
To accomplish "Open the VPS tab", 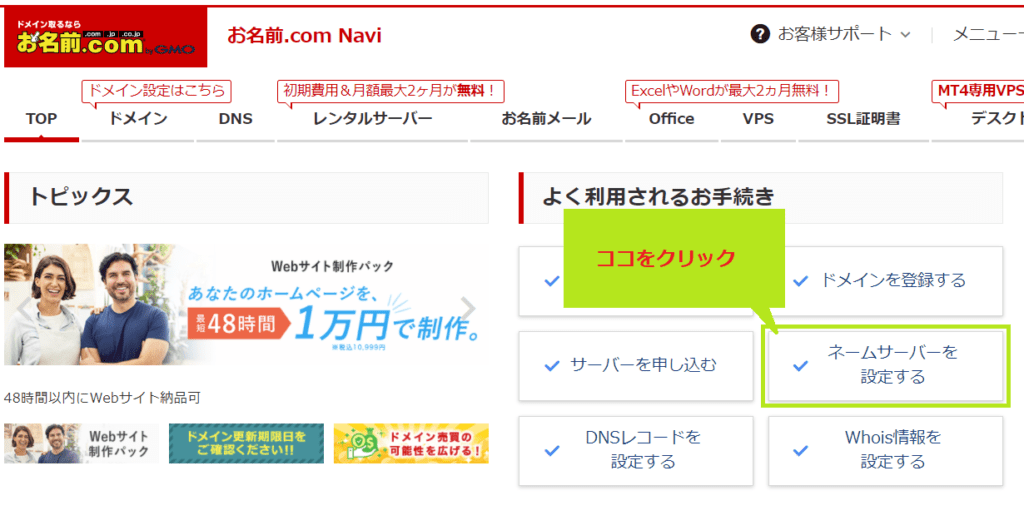I will click(758, 119).
